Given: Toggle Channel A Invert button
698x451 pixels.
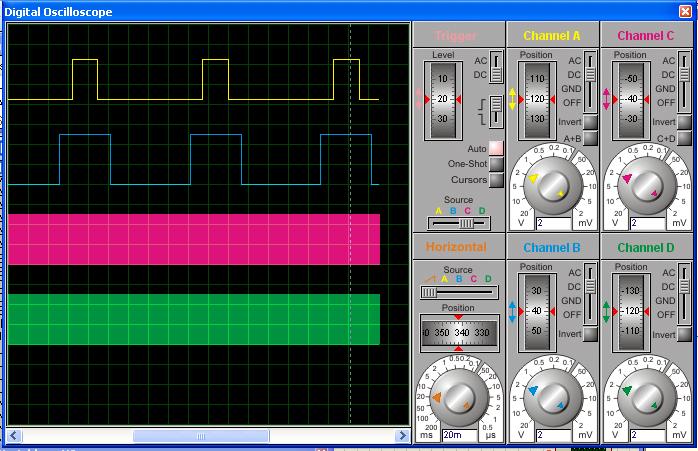Looking at the screenshot, I should click(590, 122).
